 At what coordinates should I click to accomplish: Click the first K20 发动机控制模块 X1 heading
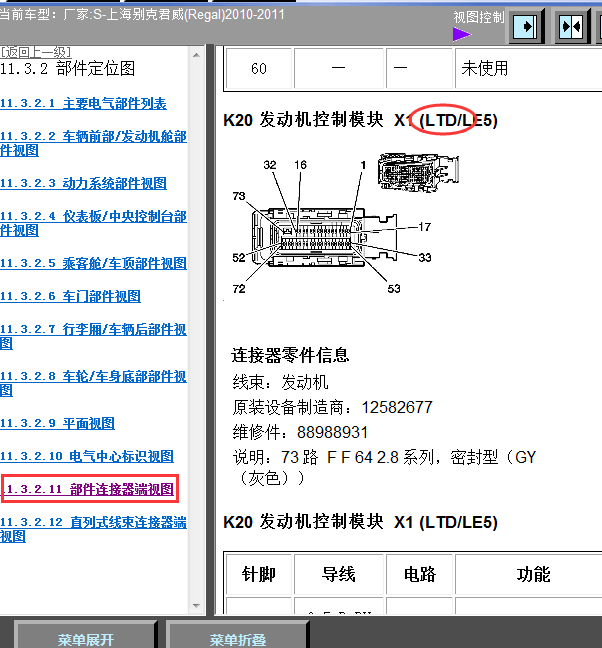pyautogui.click(x=360, y=120)
